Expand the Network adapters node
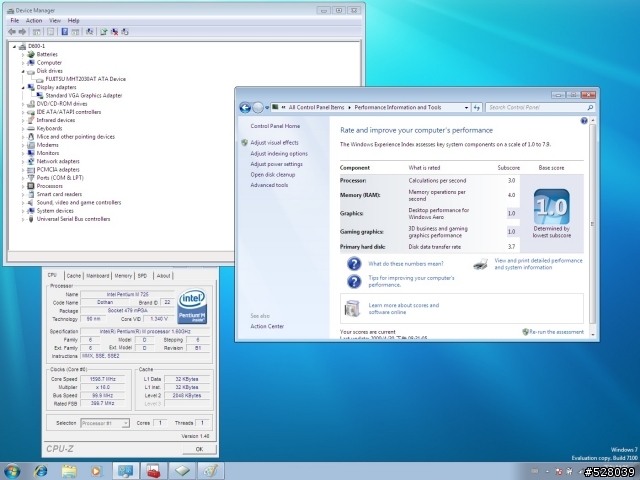 click(x=23, y=162)
